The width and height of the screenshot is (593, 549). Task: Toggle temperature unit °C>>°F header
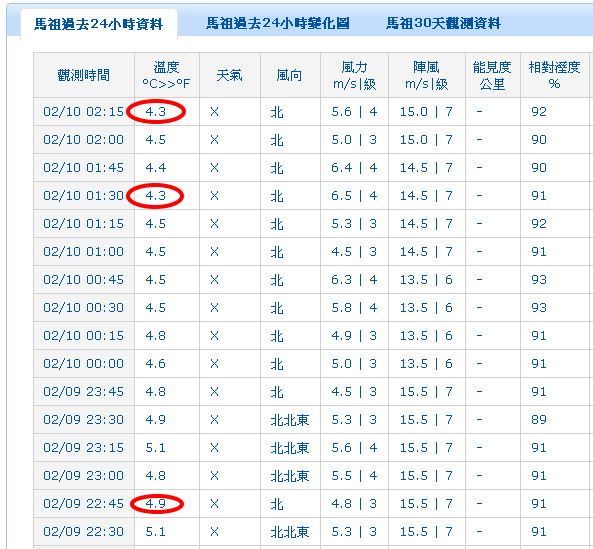[166, 83]
